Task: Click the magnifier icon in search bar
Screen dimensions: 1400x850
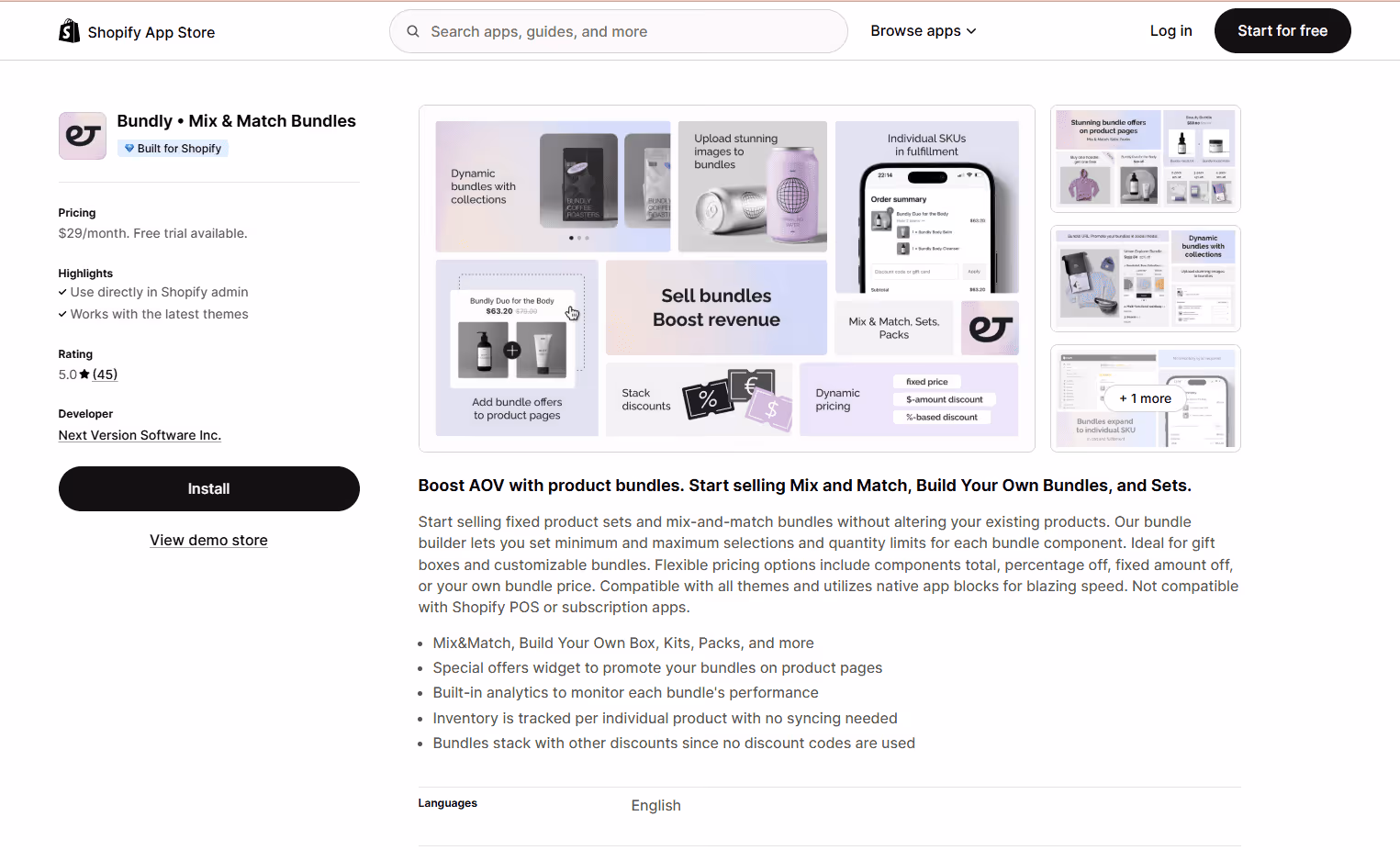Action: [413, 31]
